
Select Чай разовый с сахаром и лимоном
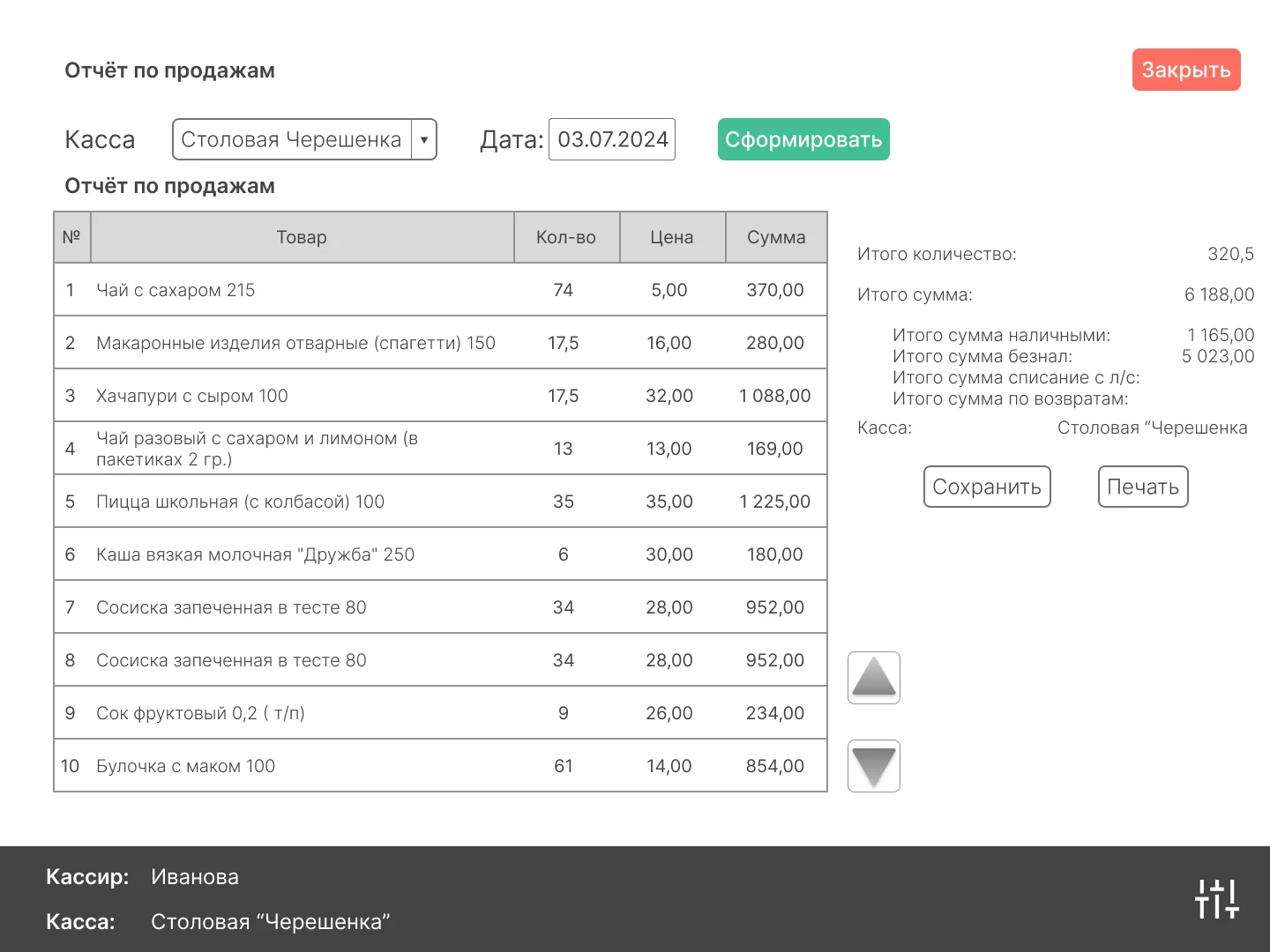pyautogui.click(x=440, y=449)
